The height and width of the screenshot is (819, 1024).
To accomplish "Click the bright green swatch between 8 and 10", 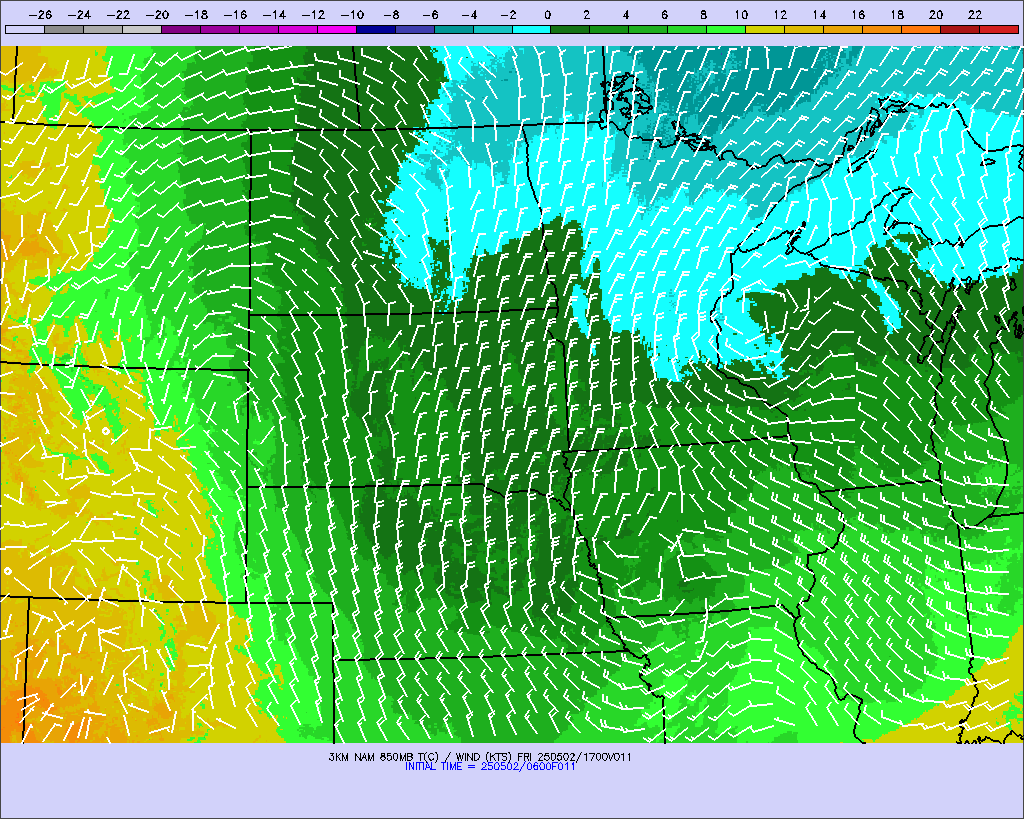I will [726, 29].
